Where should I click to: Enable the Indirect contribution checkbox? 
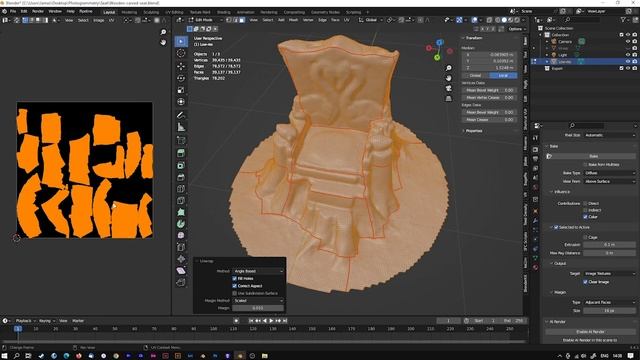coord(585,210)
